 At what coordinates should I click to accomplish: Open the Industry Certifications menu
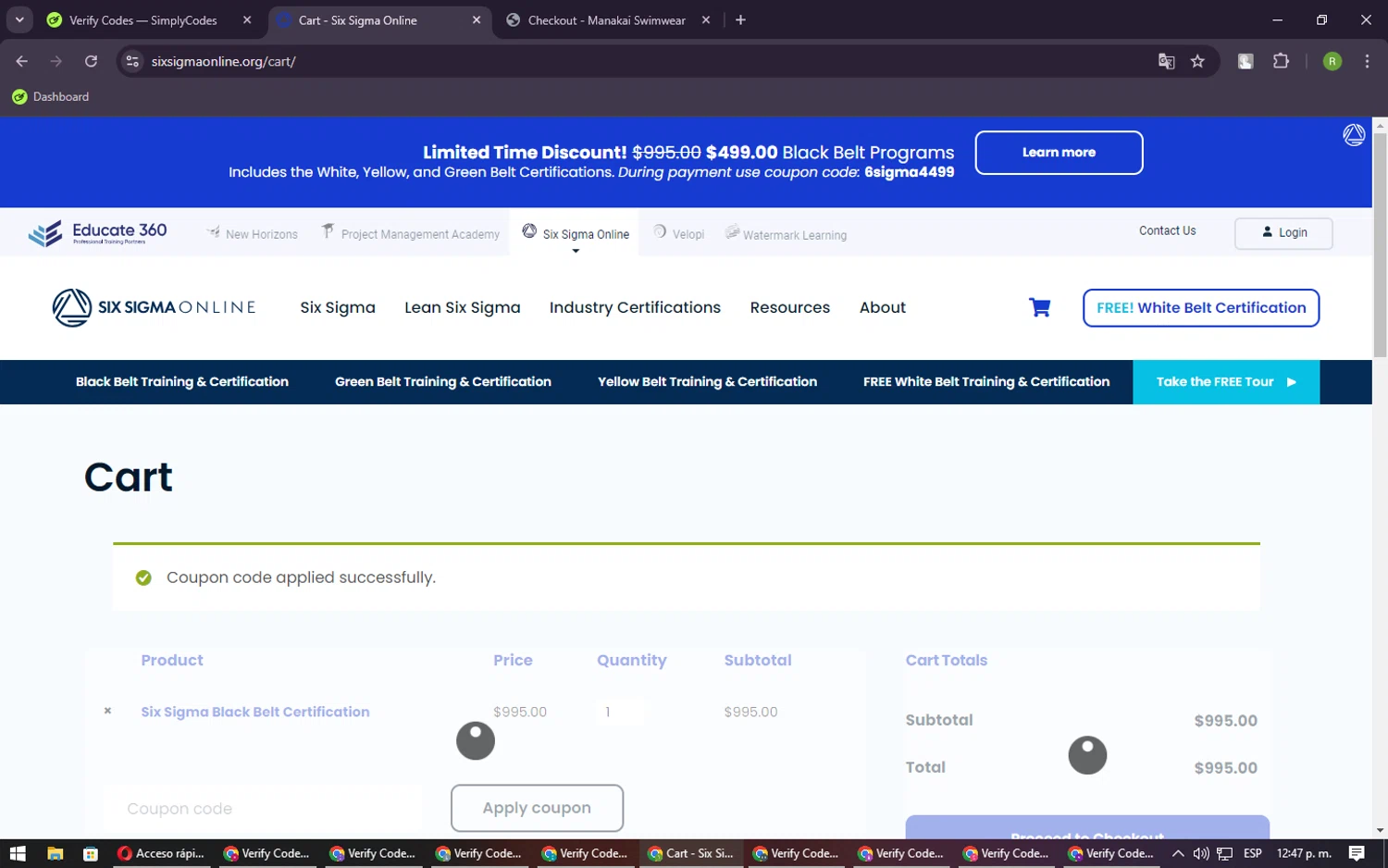click(x=635, y=307)
